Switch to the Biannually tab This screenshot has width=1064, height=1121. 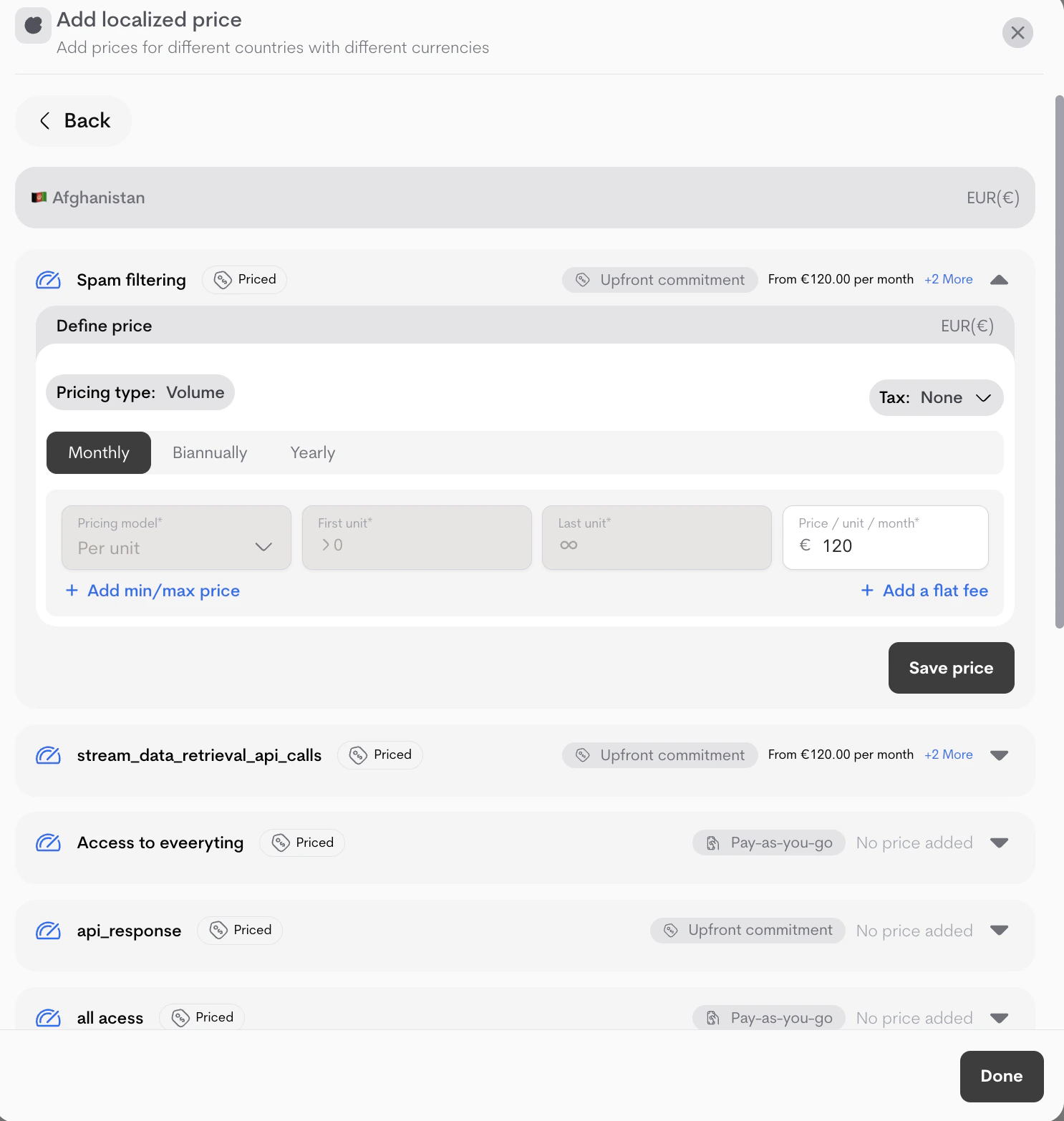click(210, 453)
